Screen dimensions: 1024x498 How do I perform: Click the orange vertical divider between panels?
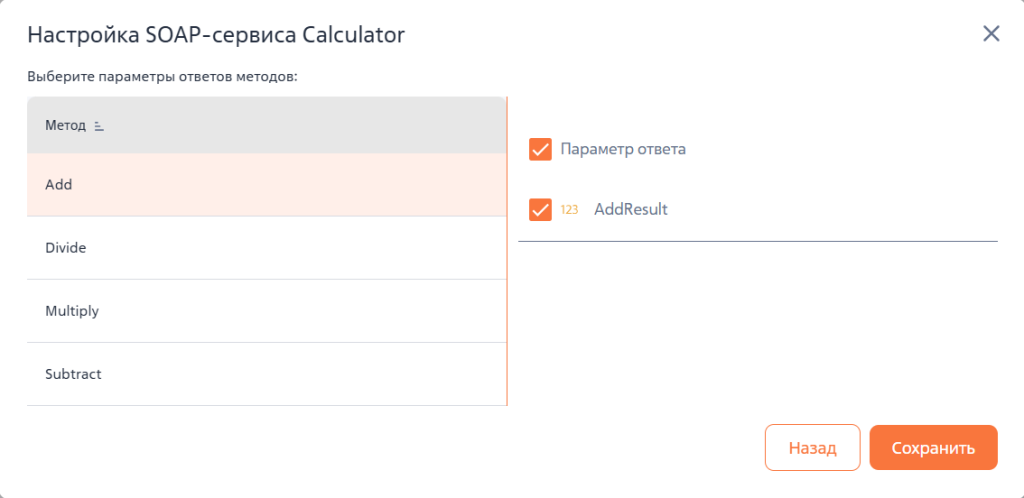click(x=507, y=251)
